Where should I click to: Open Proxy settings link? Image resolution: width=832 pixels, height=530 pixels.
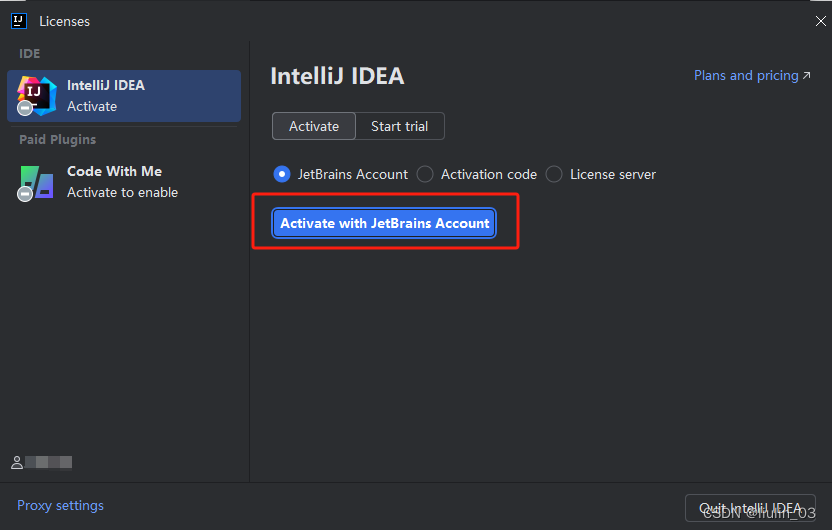coord(60,505)
